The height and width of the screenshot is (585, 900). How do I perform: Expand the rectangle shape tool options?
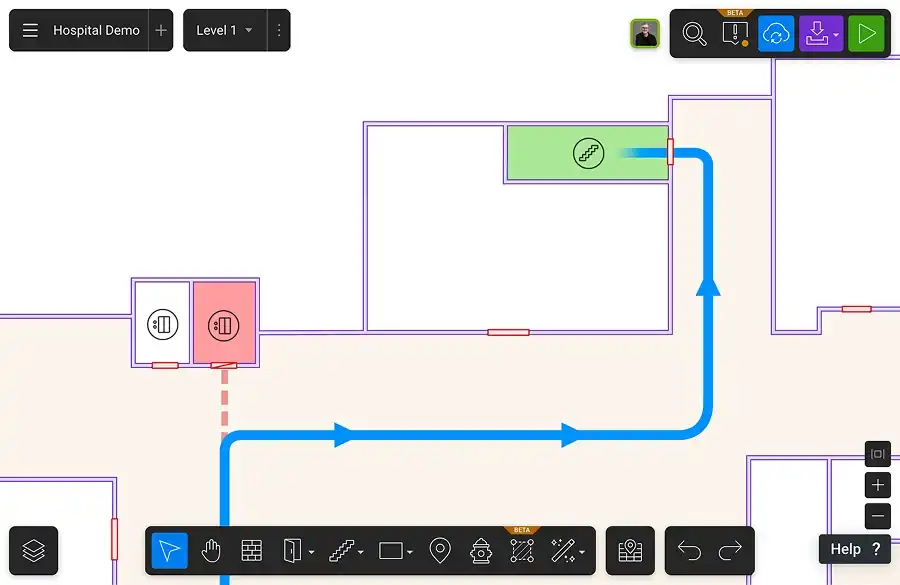click(410, 552)
